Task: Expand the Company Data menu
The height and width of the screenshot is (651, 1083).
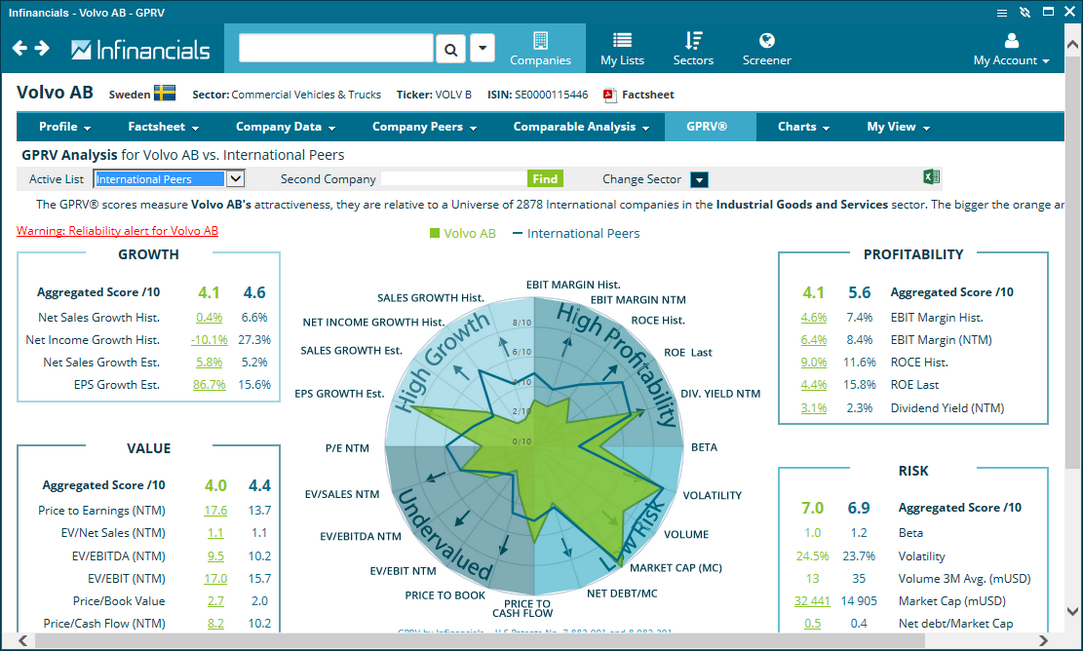Action: pos(286,127)
